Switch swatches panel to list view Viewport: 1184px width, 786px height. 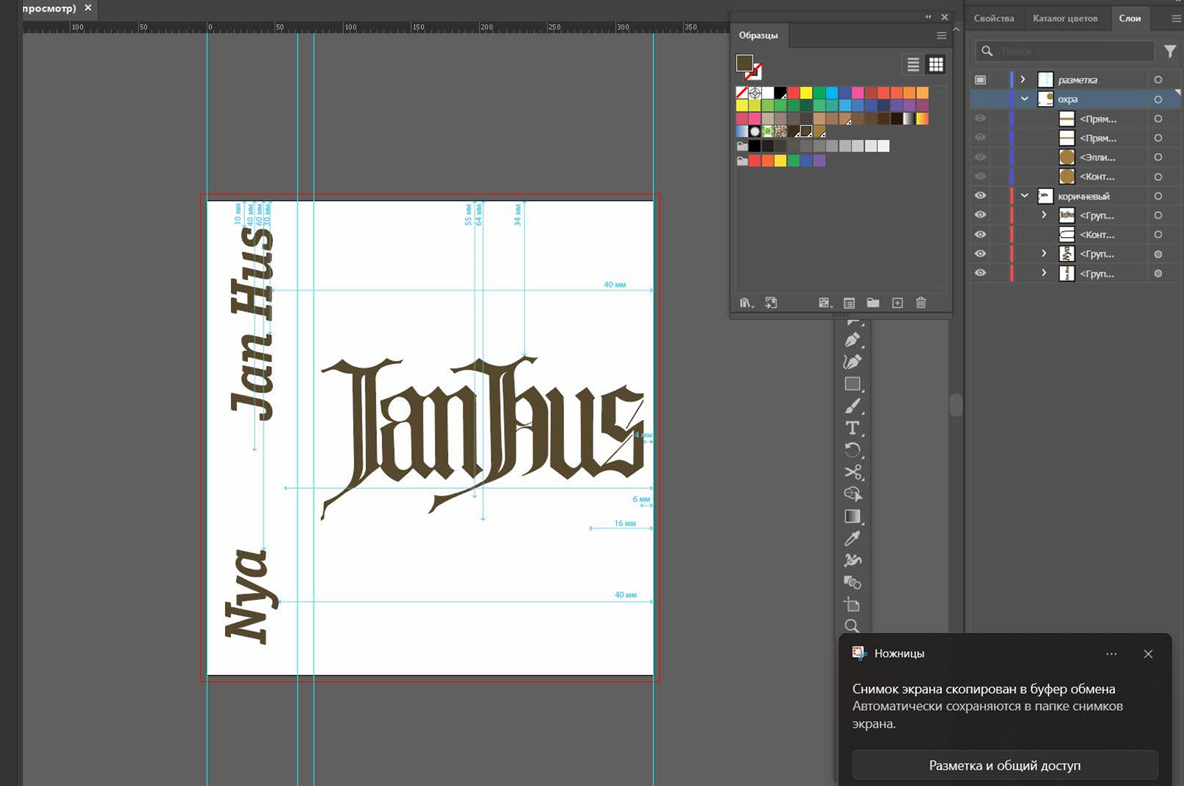tap(913, 64)
